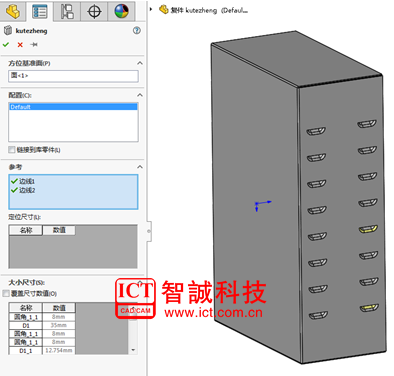Collapse the references section chevron
The image size is (394, 376).
click(140, 167)
